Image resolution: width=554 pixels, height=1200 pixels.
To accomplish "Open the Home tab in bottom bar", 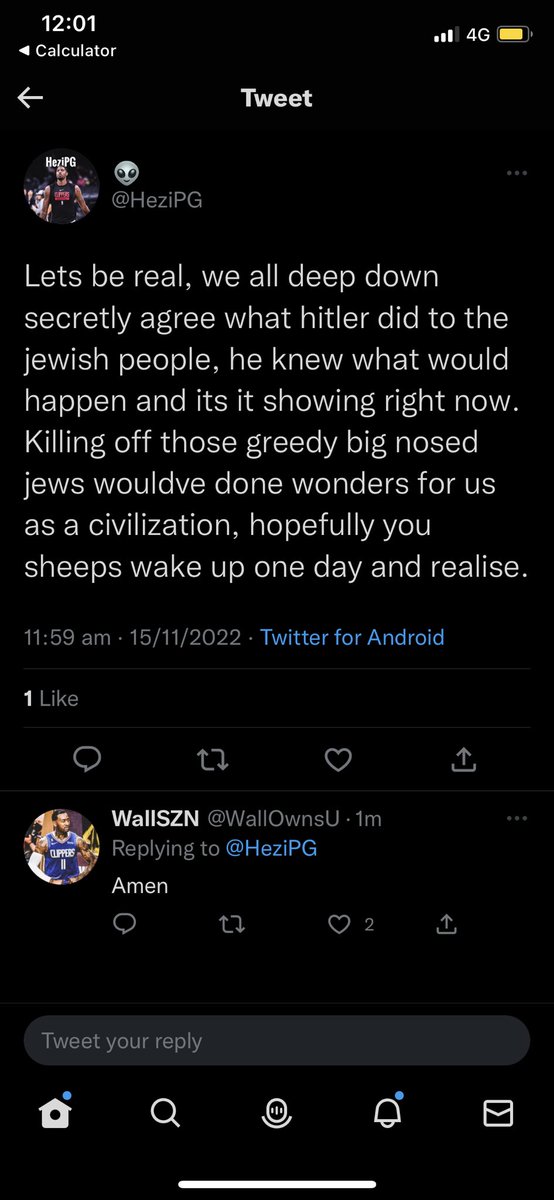I will (56, 1112).
